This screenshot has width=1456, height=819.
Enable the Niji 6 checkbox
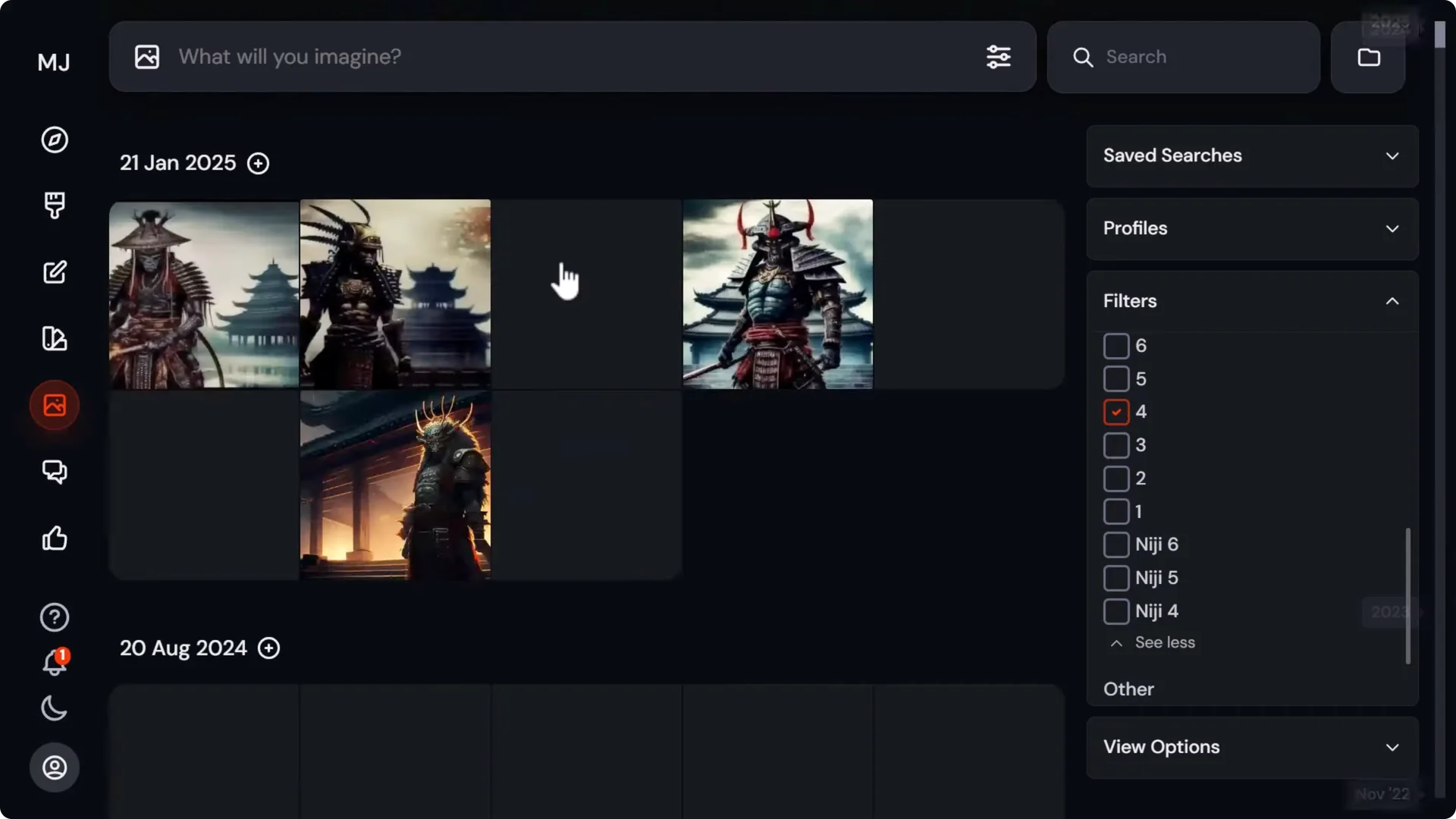click(x=1116, y=544)
